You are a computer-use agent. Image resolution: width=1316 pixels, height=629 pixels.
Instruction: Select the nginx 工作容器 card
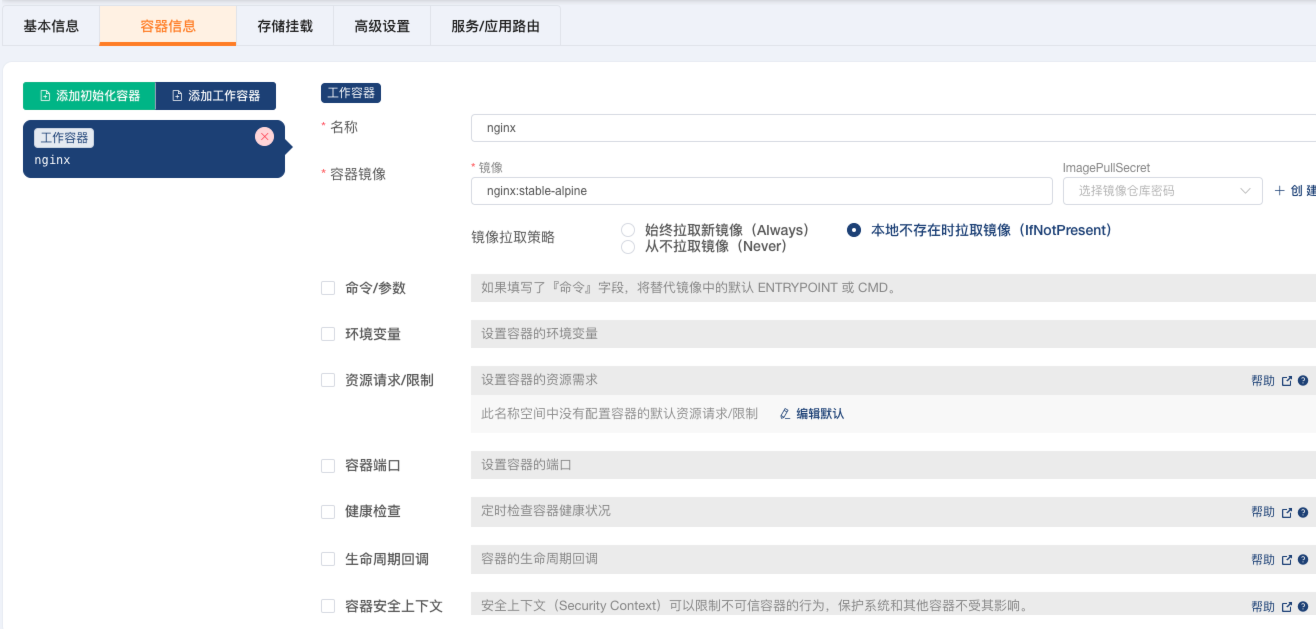153,149
